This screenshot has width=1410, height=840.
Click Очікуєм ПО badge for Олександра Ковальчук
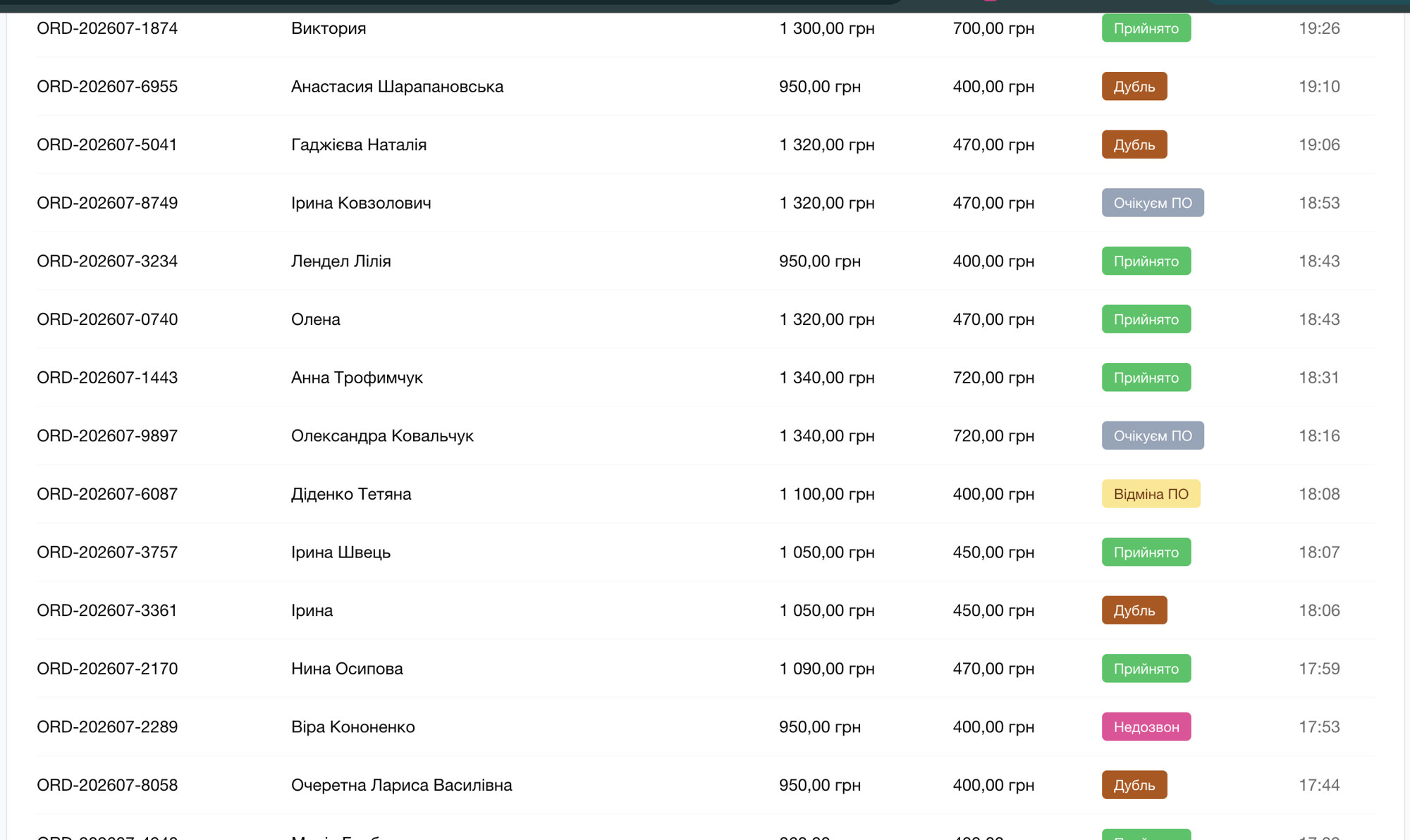pyautogui.click(x=1153, y=436)
